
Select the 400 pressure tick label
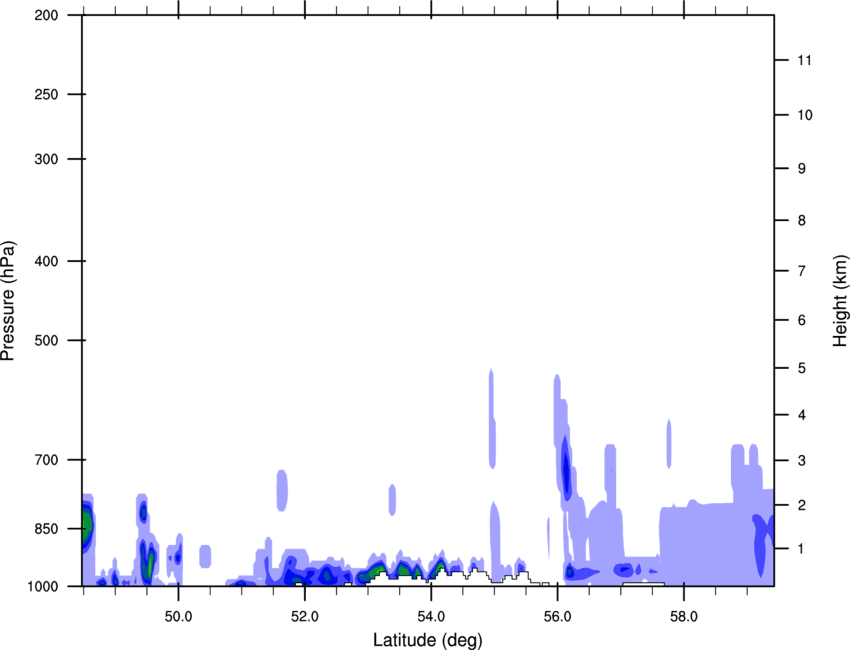(x=46, y=261)
